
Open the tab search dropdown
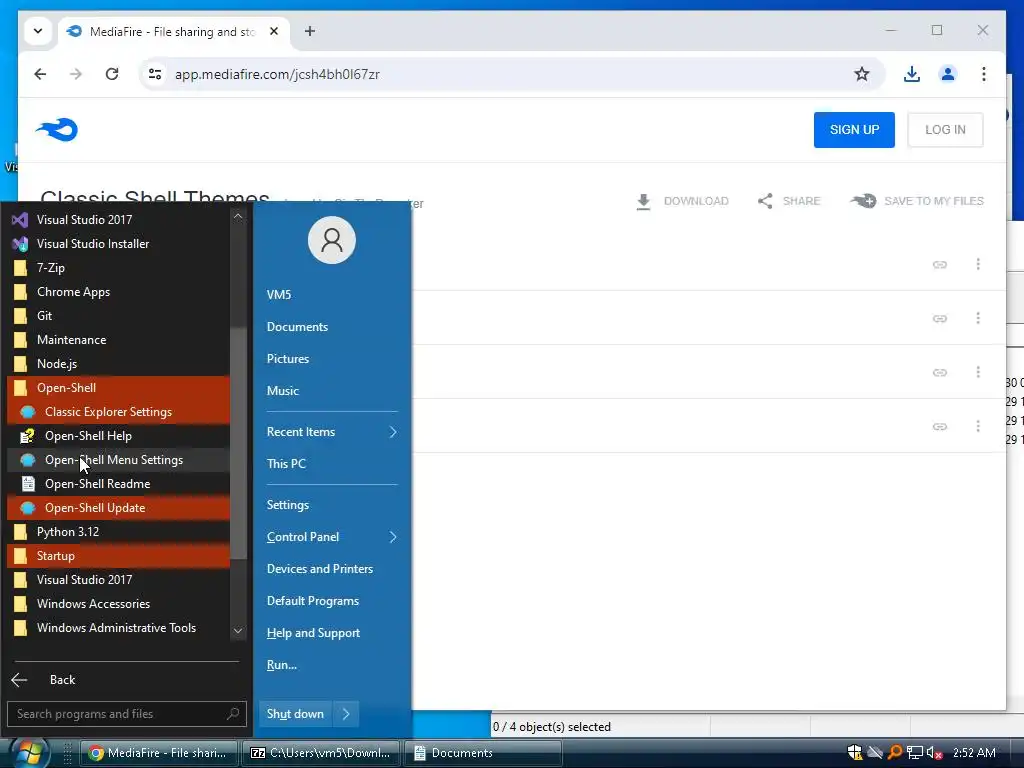point(38,31)
